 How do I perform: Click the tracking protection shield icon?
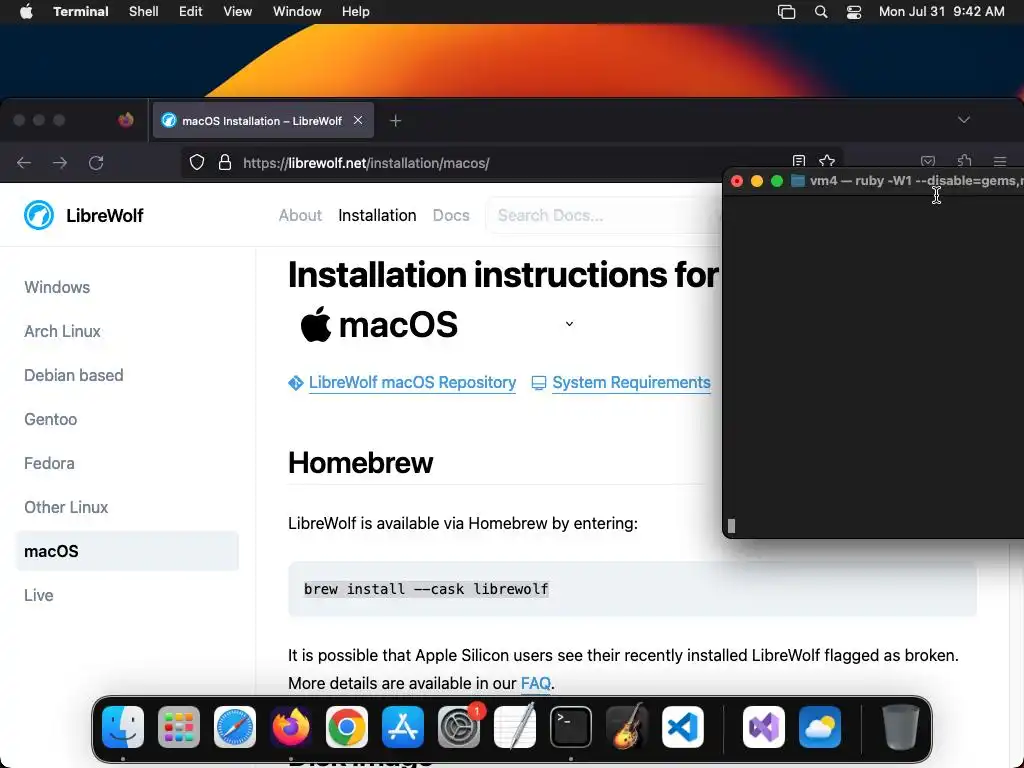tap(197, 163)
